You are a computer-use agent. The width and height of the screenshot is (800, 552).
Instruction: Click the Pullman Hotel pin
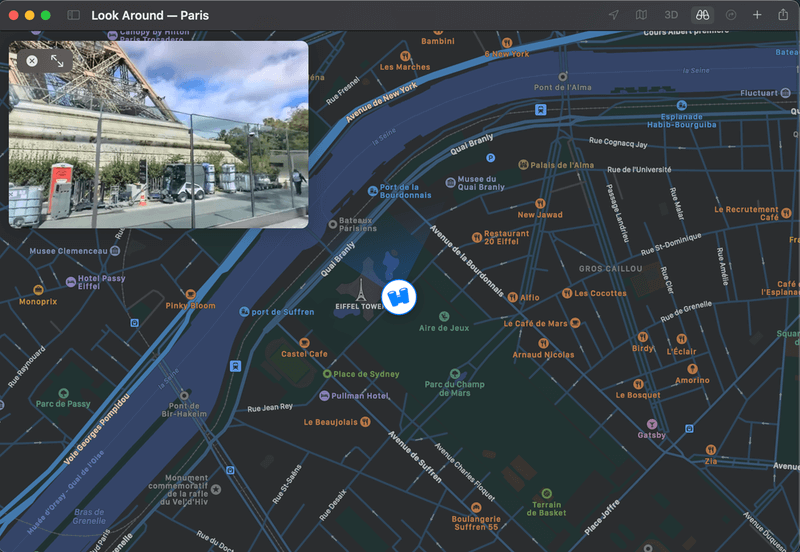point(324,396)
